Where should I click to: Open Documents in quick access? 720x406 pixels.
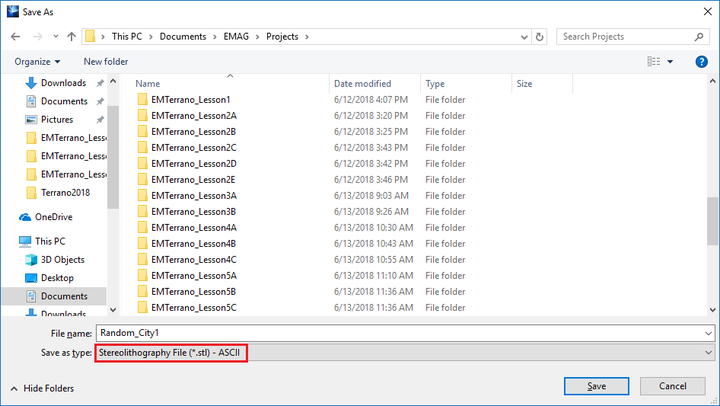click(64, 102)
